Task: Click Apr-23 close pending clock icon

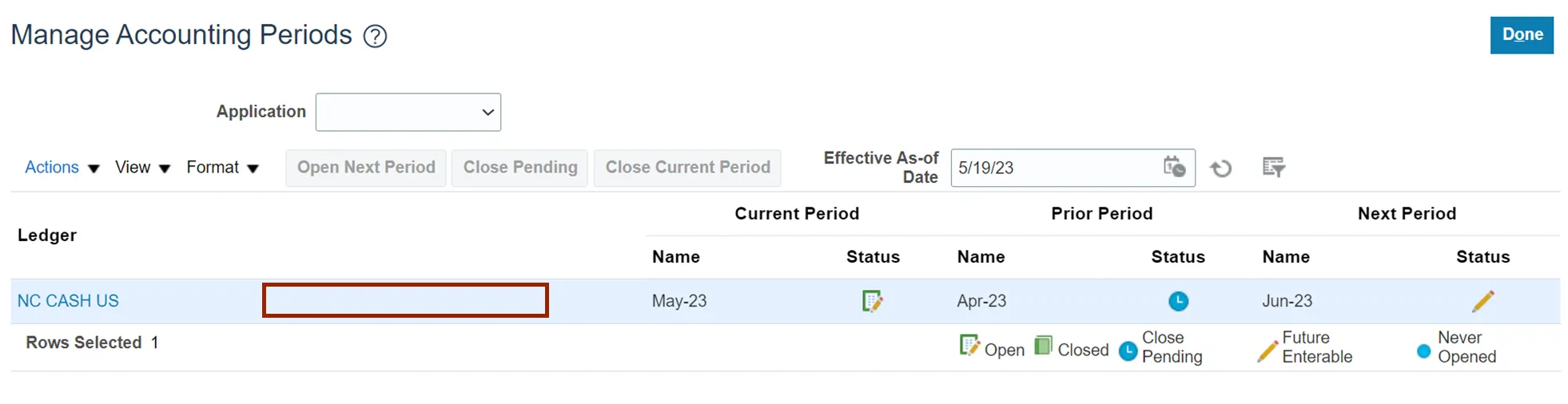Action: pos(1178,301)
